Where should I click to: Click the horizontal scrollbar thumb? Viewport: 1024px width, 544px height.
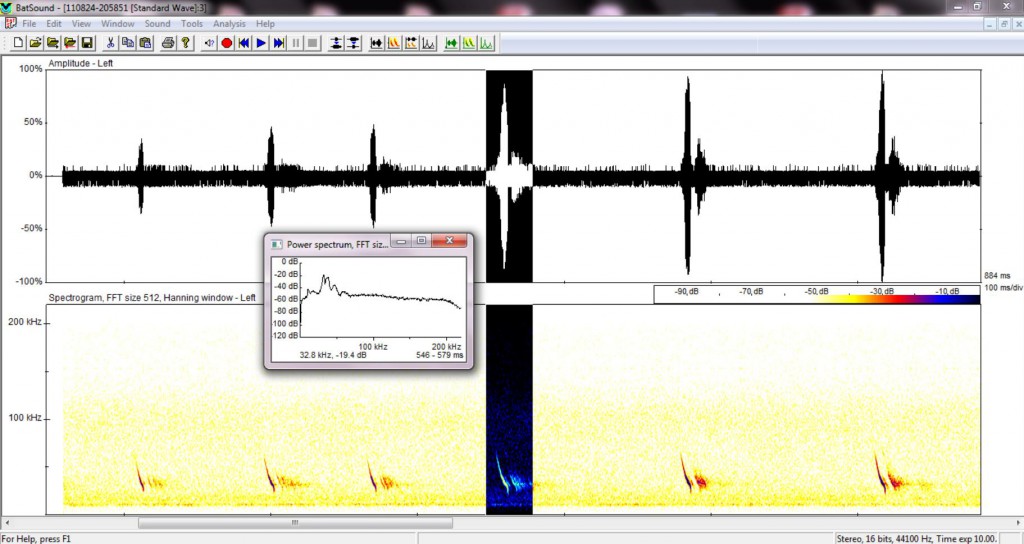pyautogui.click(x=295, y=522)
